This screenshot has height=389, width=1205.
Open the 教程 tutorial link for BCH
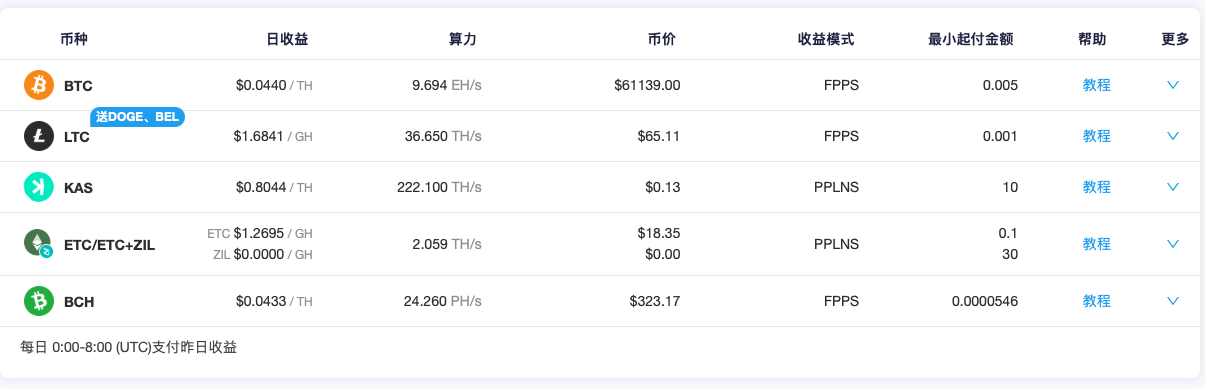pos(1097,301)
